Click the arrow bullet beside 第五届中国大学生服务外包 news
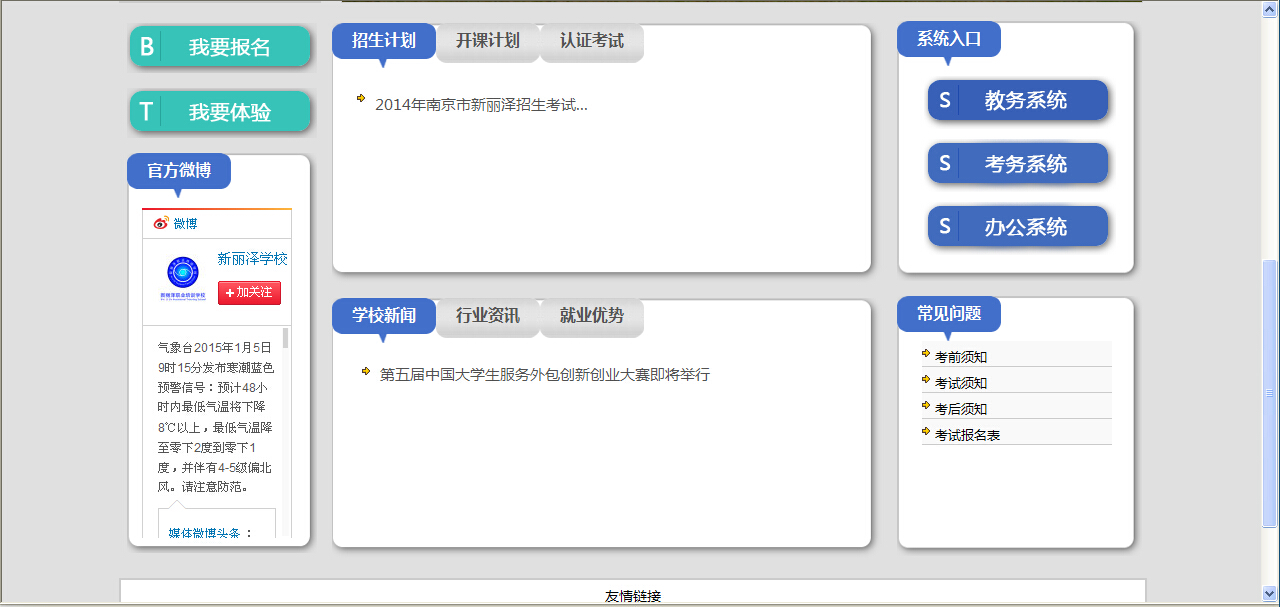This screenshot has height=607, width=1280. click(366, 372)
